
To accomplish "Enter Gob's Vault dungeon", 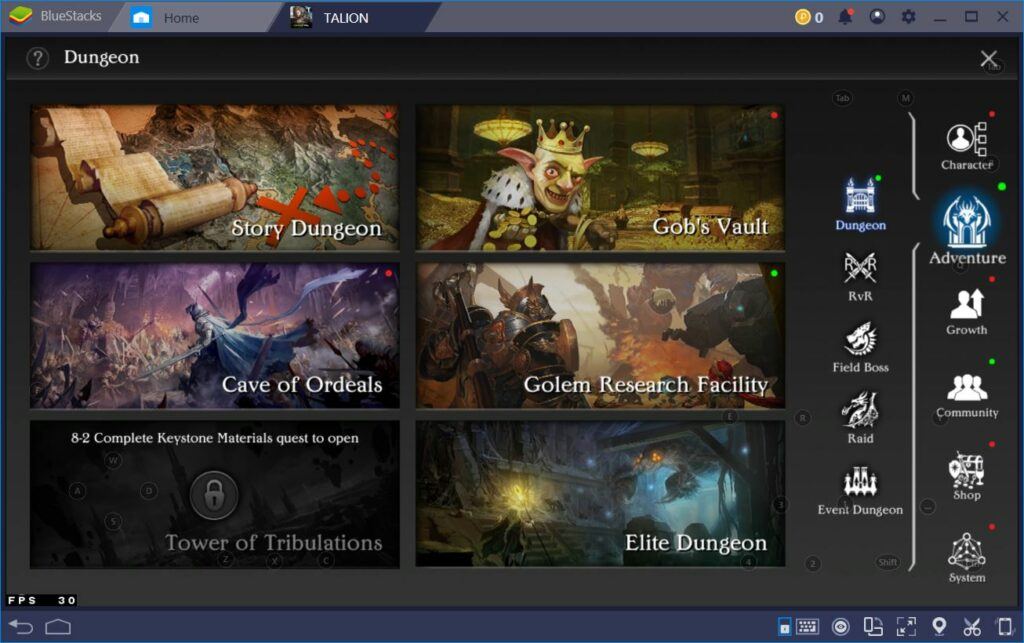I will pyautogui.click(x=600, y=177).
